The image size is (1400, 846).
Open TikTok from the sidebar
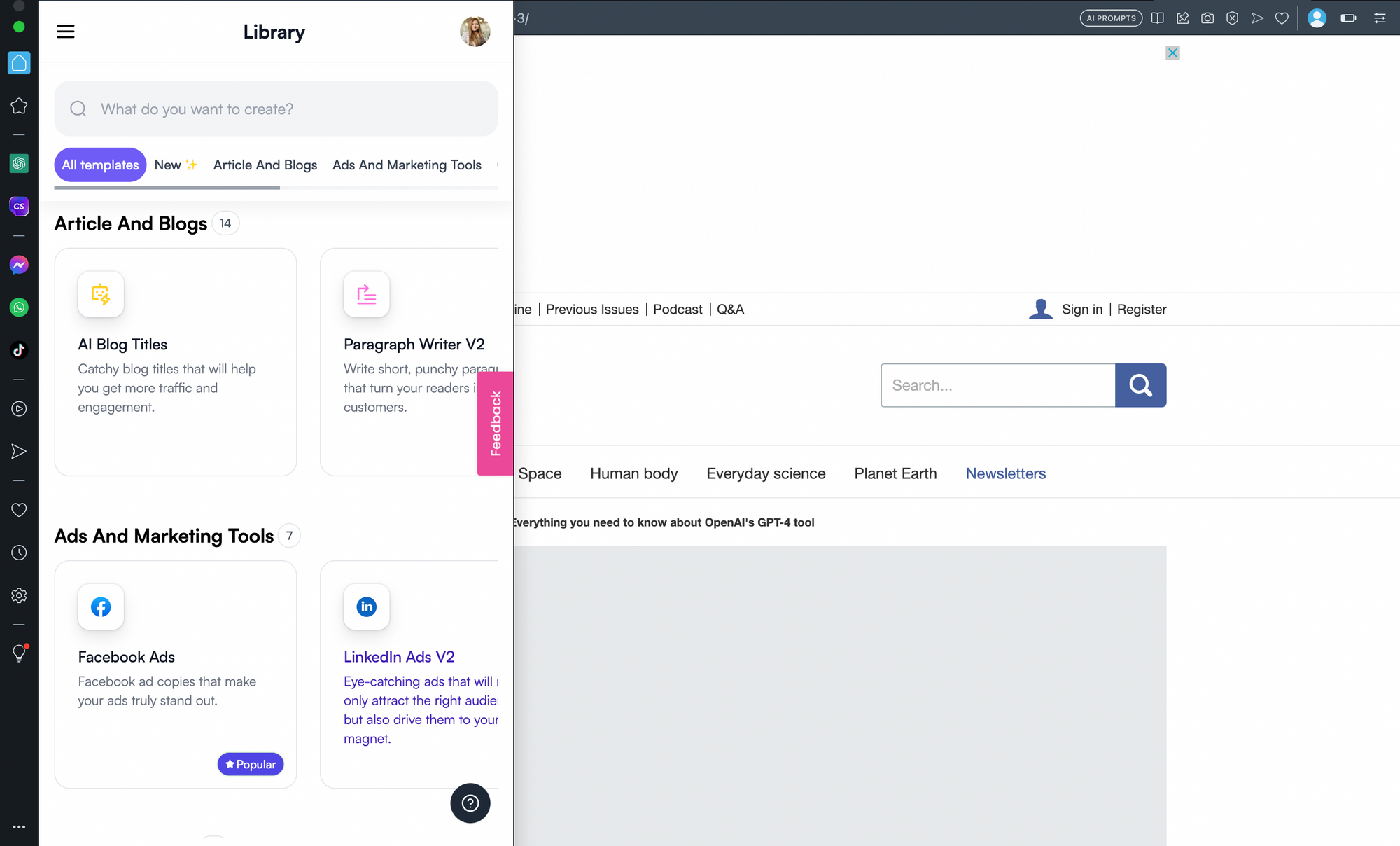click(x=19, y=350)
